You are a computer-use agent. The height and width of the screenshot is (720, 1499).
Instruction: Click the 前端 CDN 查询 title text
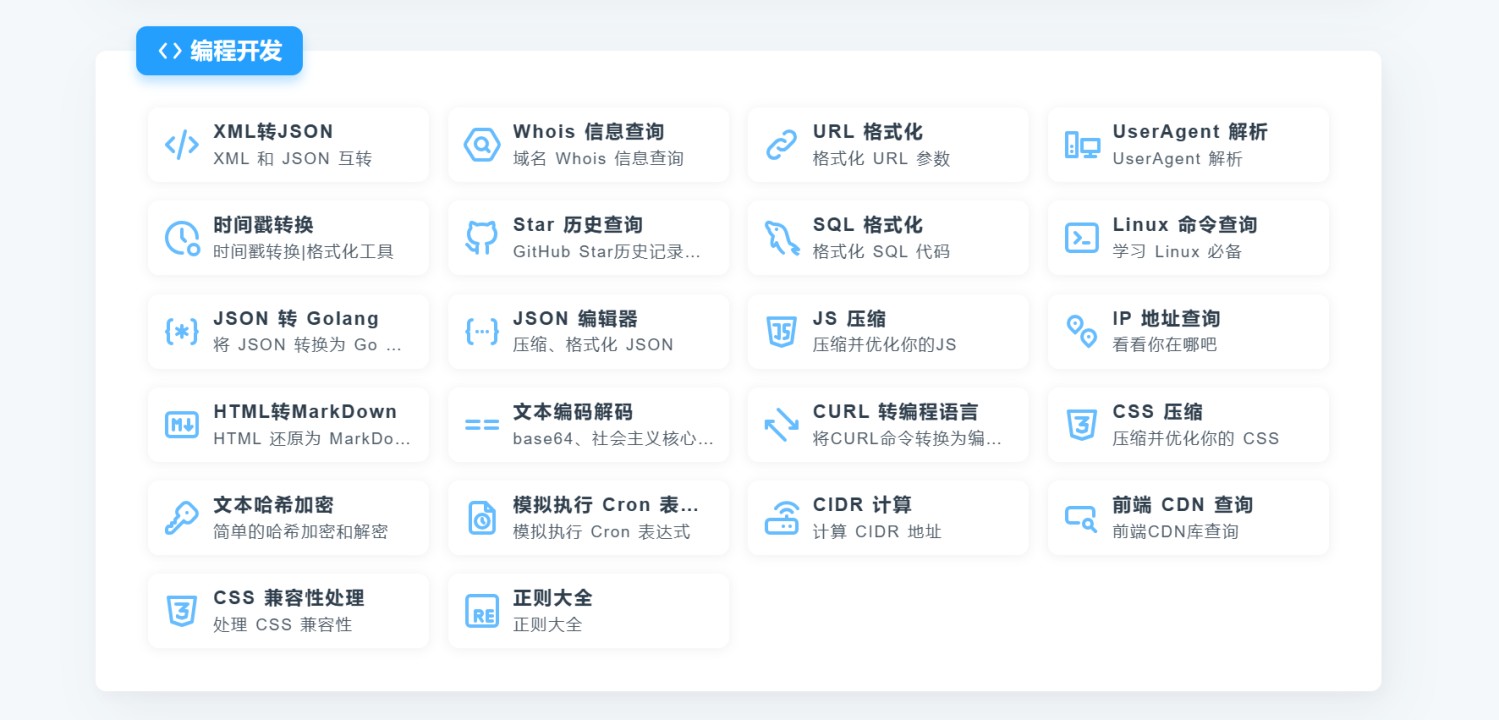(1182, 505)
